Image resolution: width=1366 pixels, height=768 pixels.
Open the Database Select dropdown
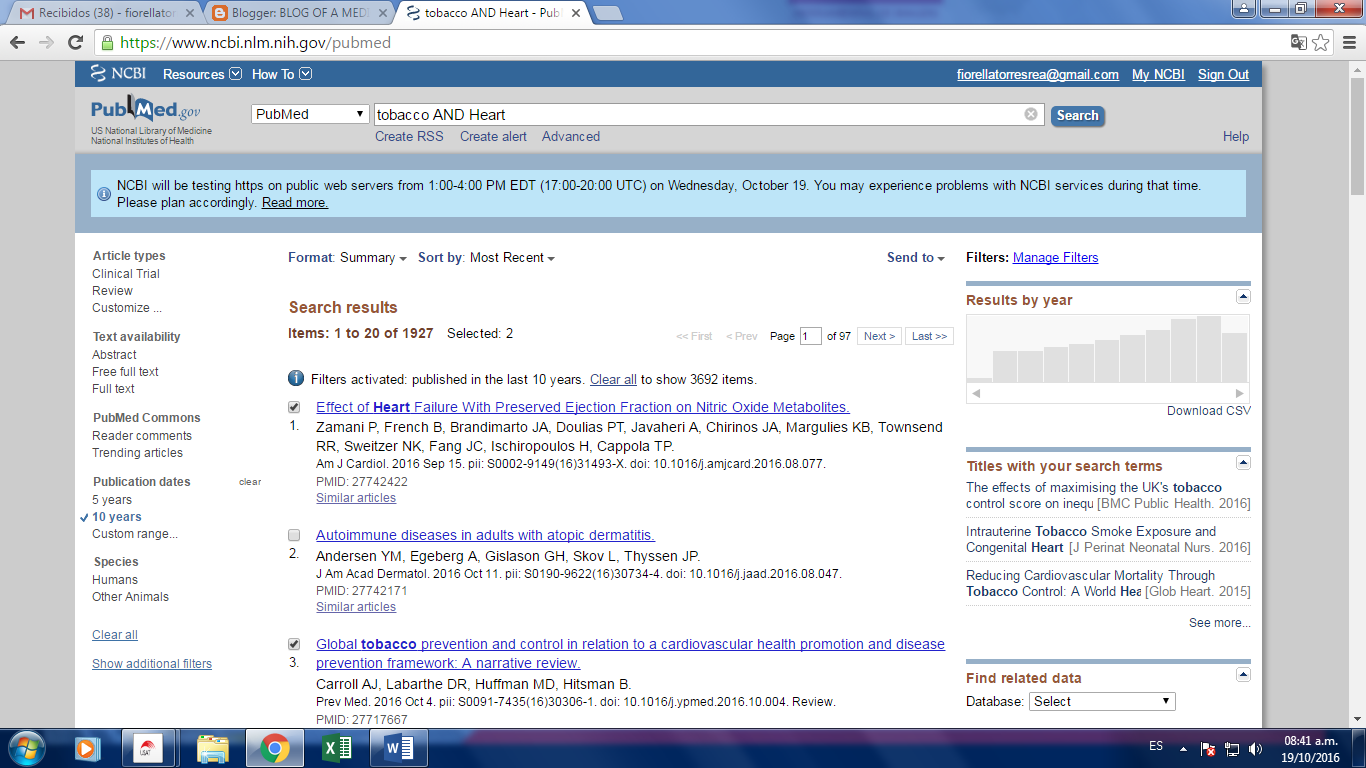pyautogui.click(x=1102, y=701)
